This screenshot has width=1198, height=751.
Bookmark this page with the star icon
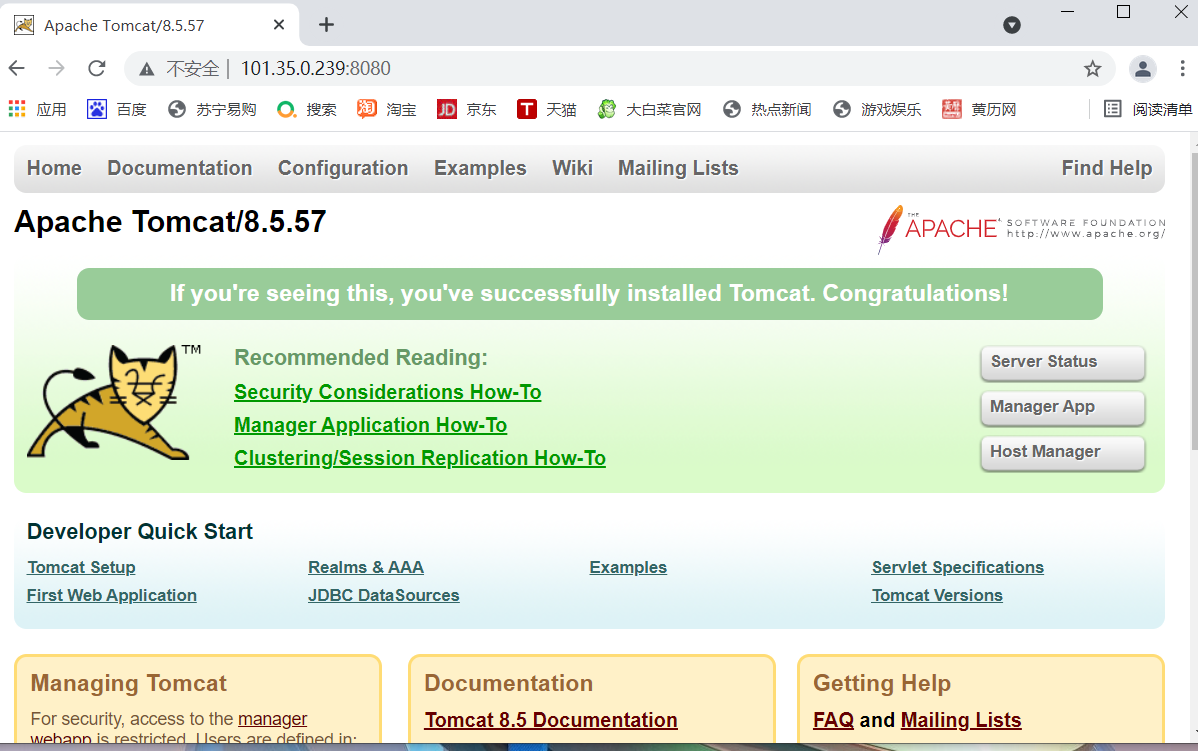click(1093, 69)
